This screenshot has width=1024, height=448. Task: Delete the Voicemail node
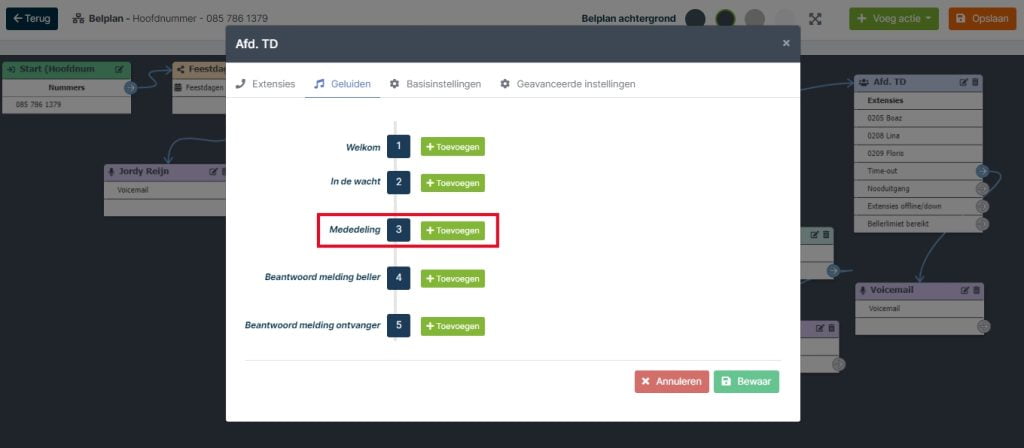click(x=976, y=290)
